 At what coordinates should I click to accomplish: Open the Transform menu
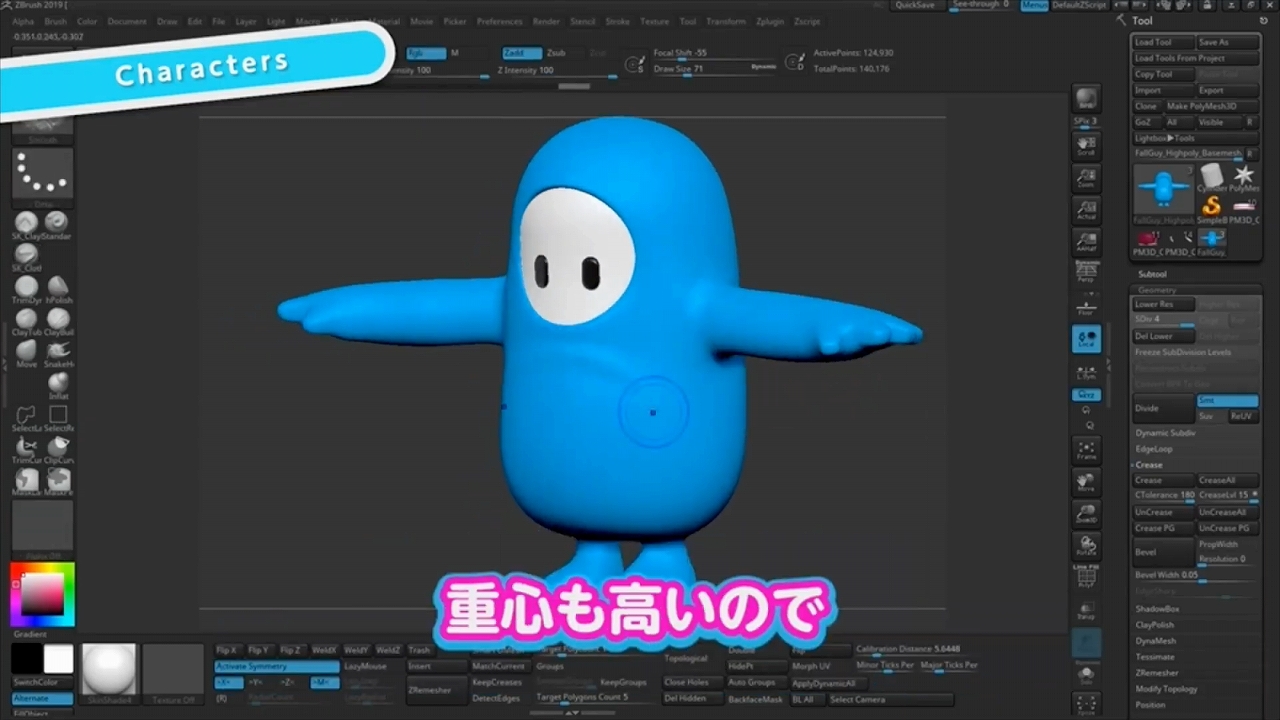click(725, 21)
